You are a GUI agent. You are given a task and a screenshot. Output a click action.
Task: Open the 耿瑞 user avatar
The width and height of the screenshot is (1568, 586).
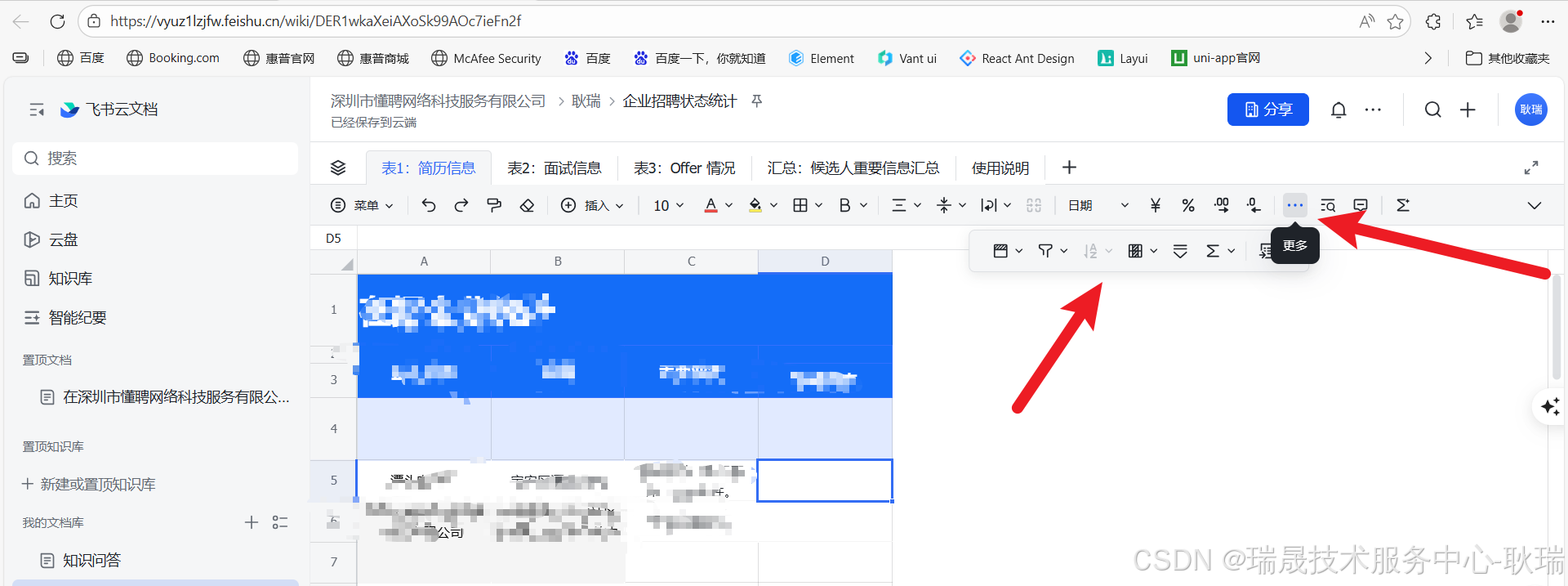pyautogui.click(x=1531, y=110)
